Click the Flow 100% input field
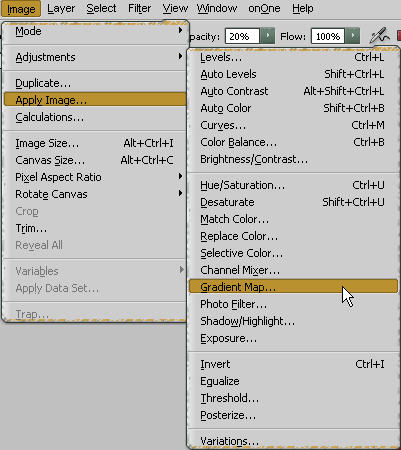This screenshot has width=401, height=450. tap(328, 36)
